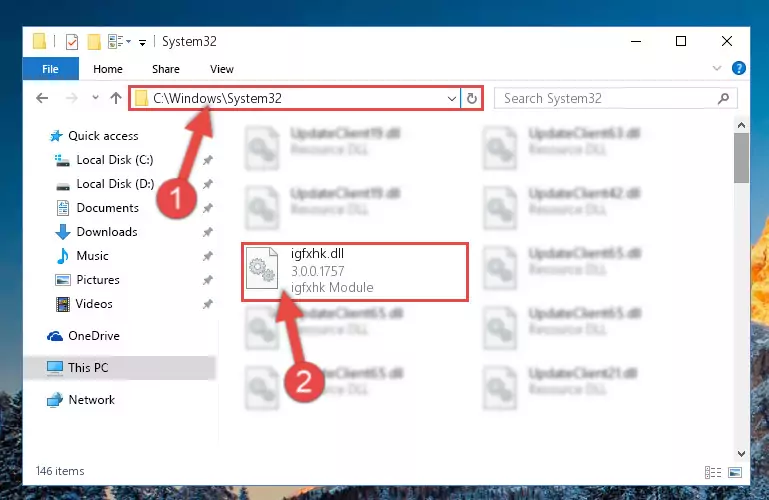769x500 pixels.
Task: Click the Quick access star icon
Action: [x=56, y=136]
